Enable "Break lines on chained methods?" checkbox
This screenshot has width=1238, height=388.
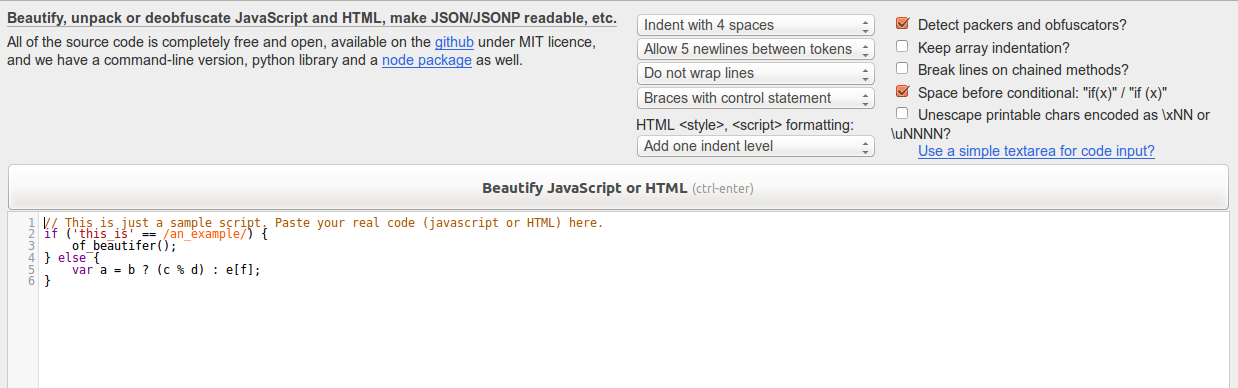coord(902,69)
